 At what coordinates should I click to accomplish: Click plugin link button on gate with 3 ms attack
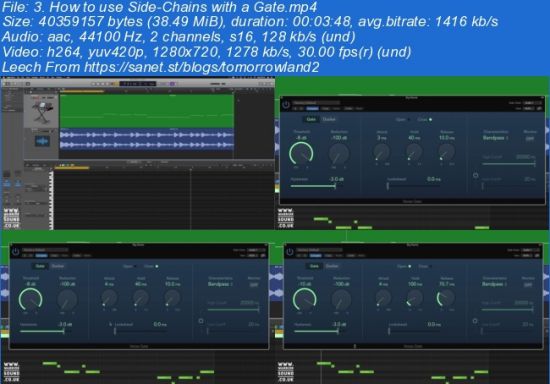[x=539, y=109]
